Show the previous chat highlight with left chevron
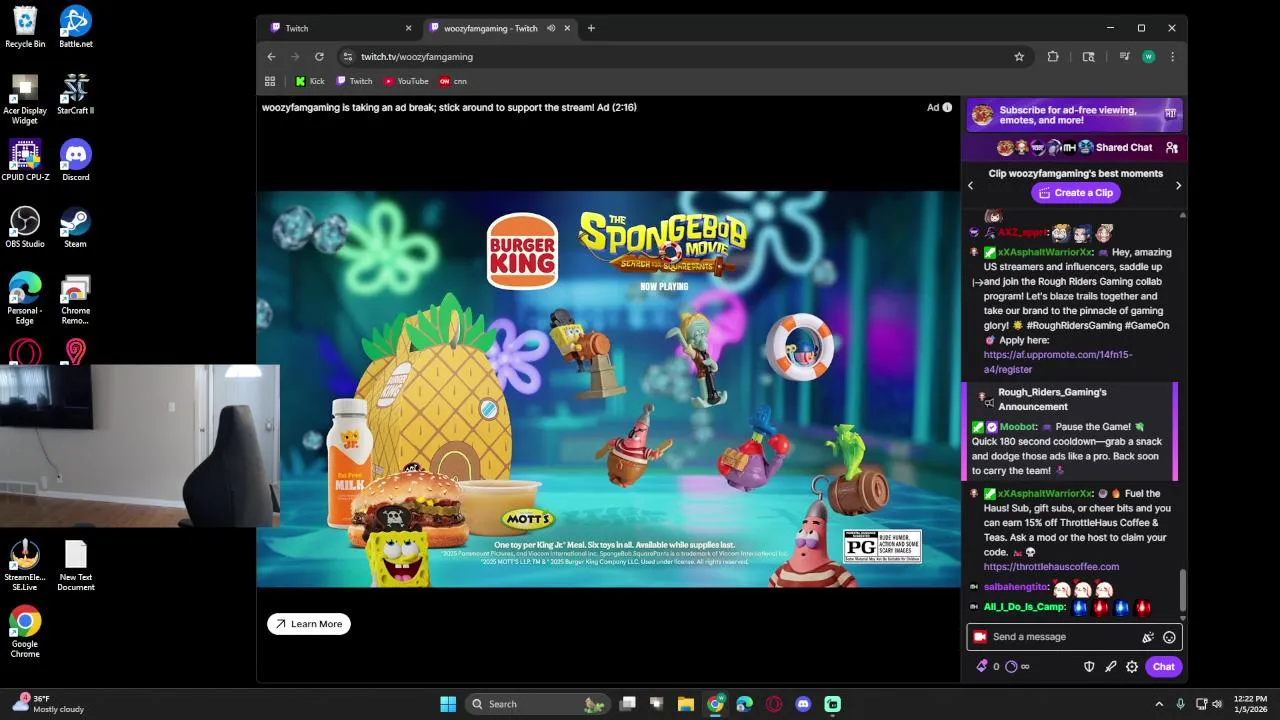 point(970,185)
